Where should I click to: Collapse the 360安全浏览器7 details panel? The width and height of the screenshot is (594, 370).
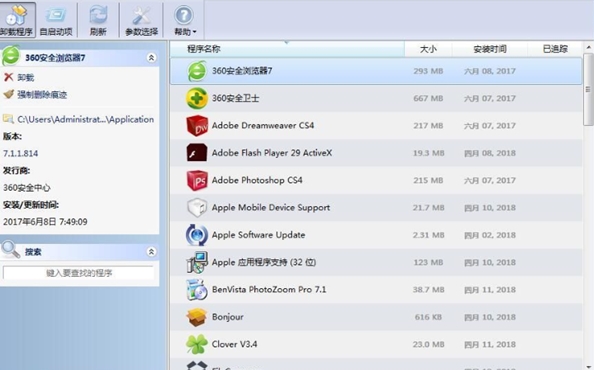coord(151,58)
